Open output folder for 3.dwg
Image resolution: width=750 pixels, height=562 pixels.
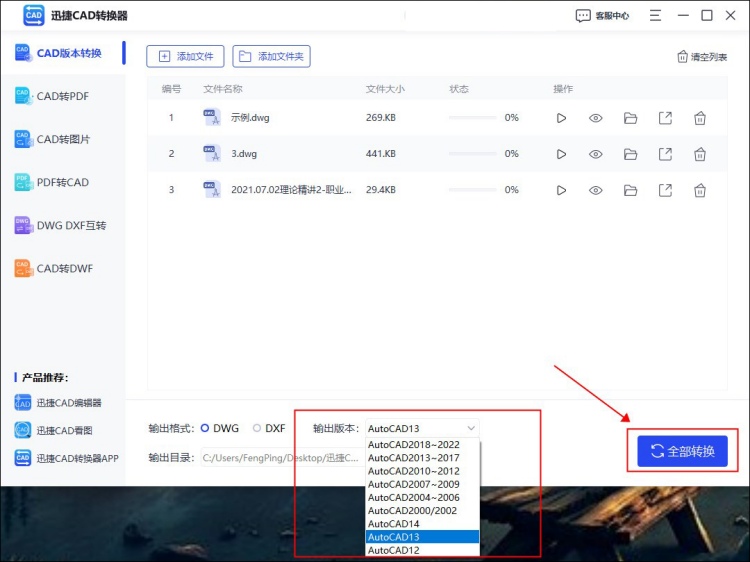pos(630,154)
